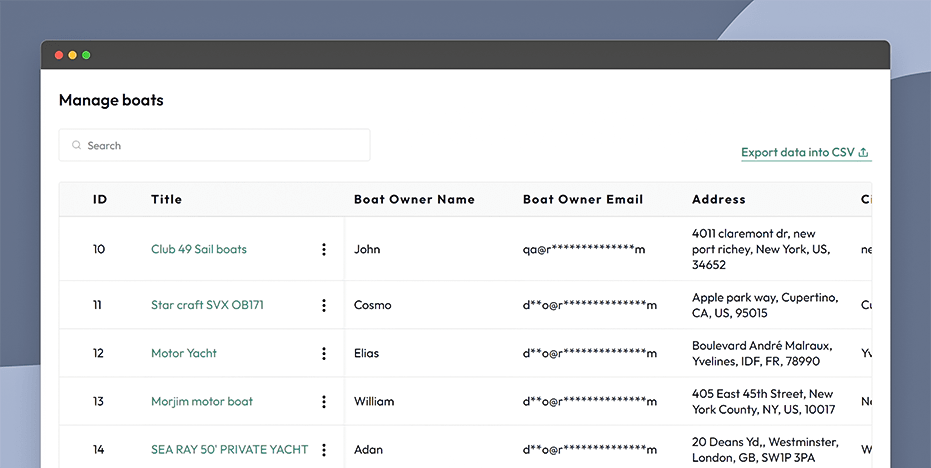Viewport: 931px width, 468px height.
Task: Click the masked email starting with qa@r
Action: (584, 249)
